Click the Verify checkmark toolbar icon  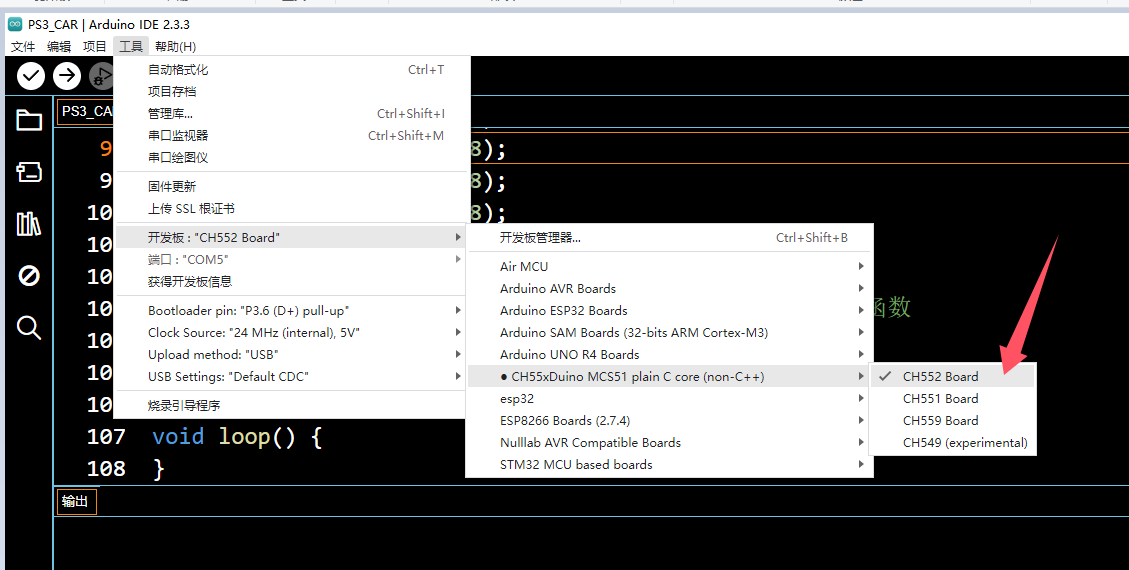(x=31, y=75)
